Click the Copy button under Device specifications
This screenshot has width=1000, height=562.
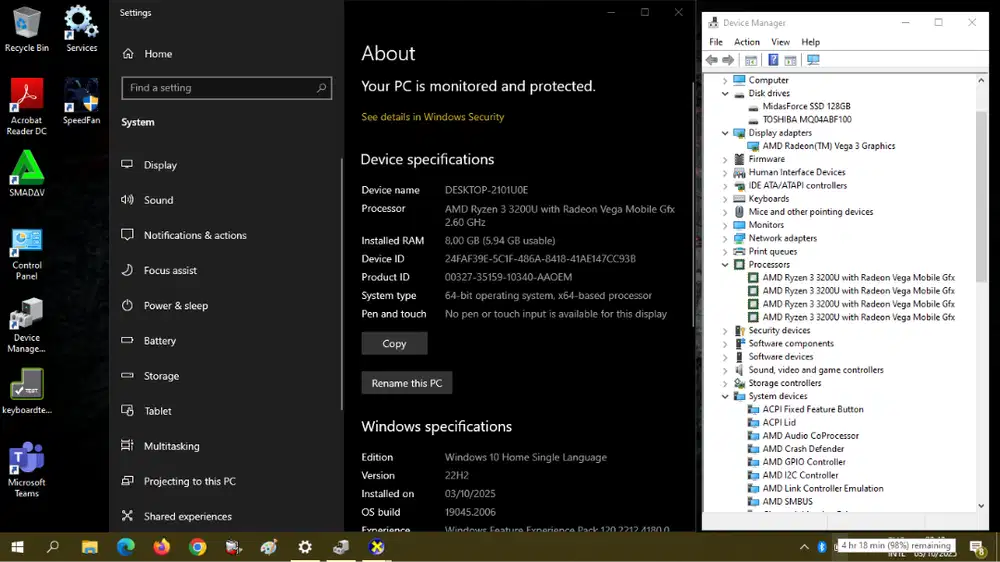coord(394,343)
